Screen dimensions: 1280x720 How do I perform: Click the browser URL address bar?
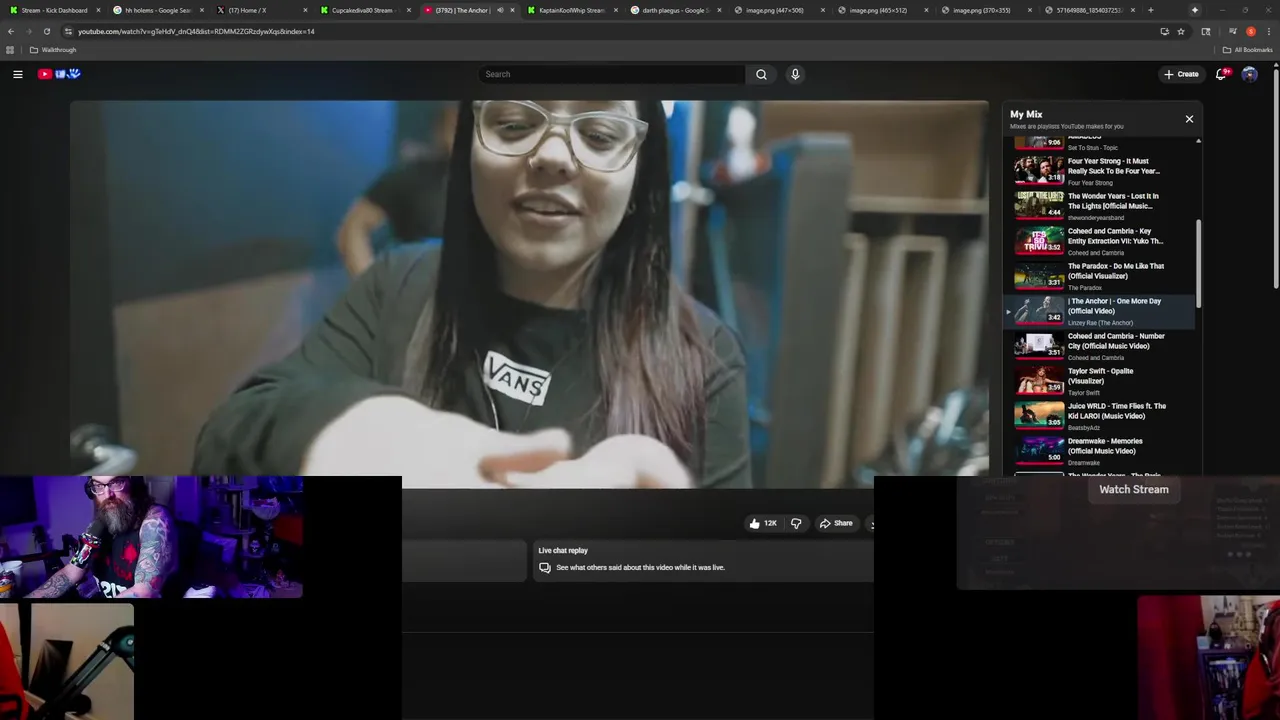[610, 31]
